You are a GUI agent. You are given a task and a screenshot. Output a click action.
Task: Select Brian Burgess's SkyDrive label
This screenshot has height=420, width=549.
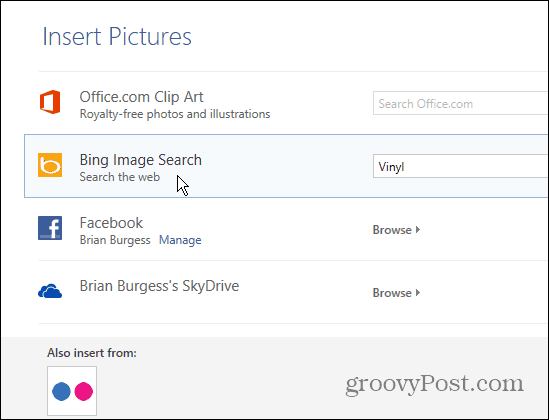(159, 286)
